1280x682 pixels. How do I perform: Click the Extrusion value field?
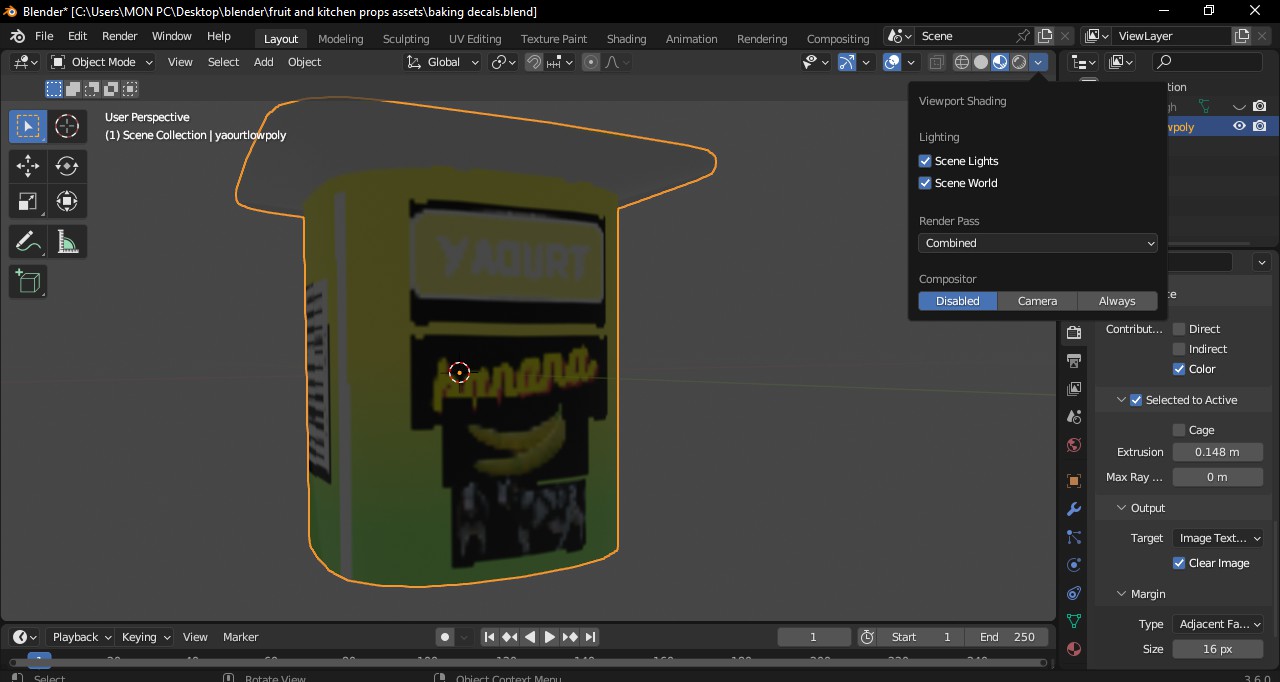click(x=1218, y=451)
